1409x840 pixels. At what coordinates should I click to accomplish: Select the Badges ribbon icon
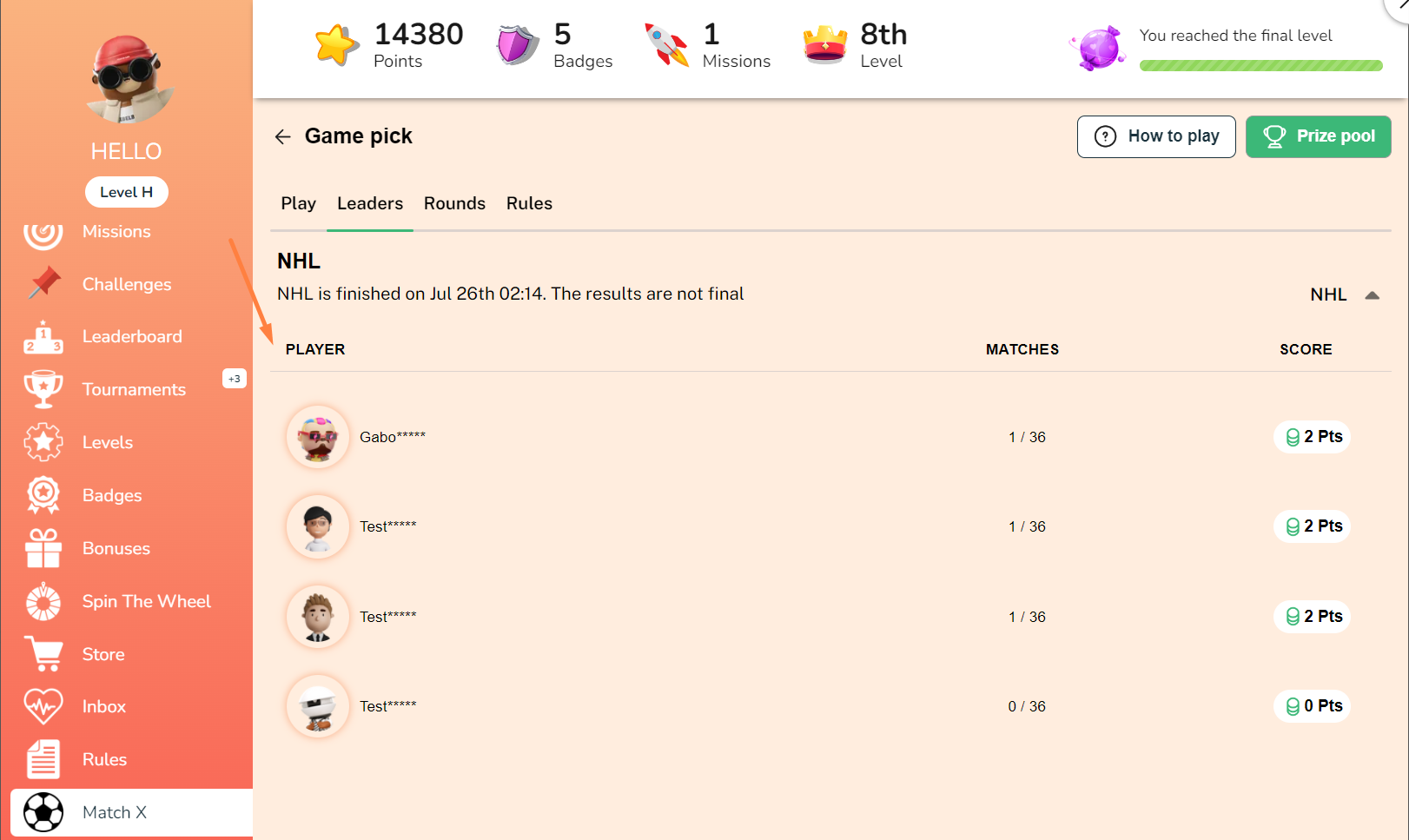[x=43, y=495]
